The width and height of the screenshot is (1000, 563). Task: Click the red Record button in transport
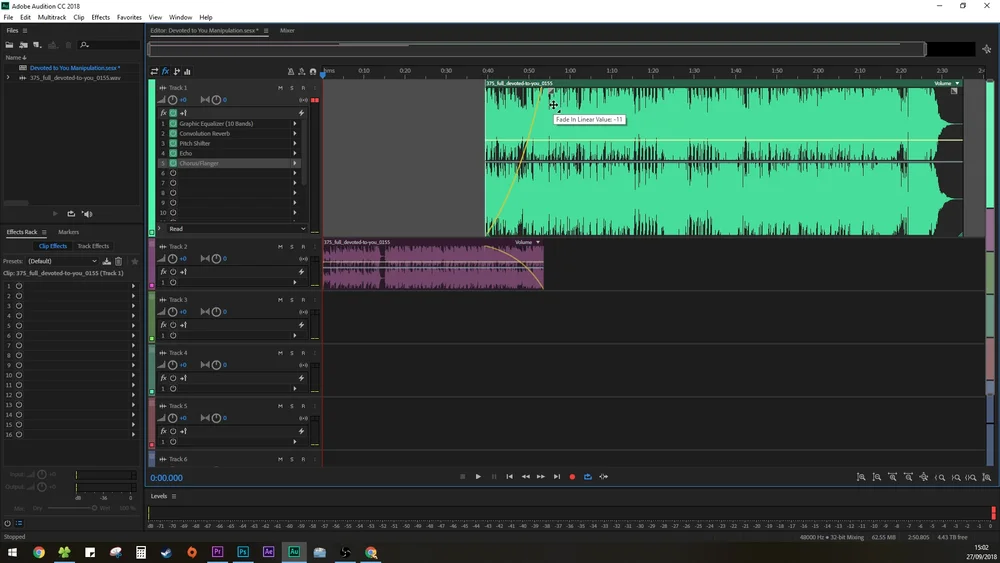click(572, 476)
